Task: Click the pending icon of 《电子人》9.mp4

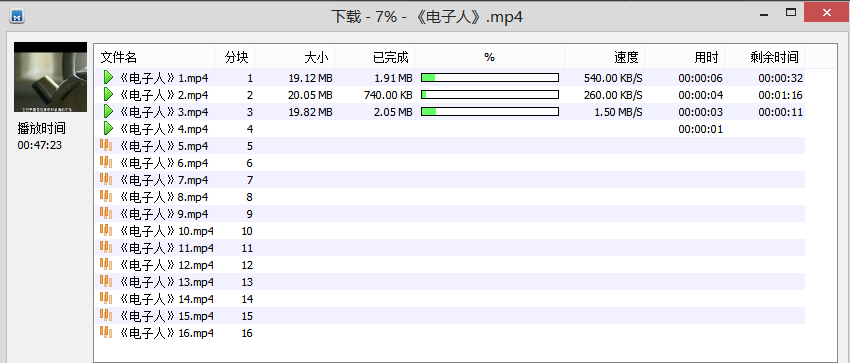Action: (x=106, y=213)
